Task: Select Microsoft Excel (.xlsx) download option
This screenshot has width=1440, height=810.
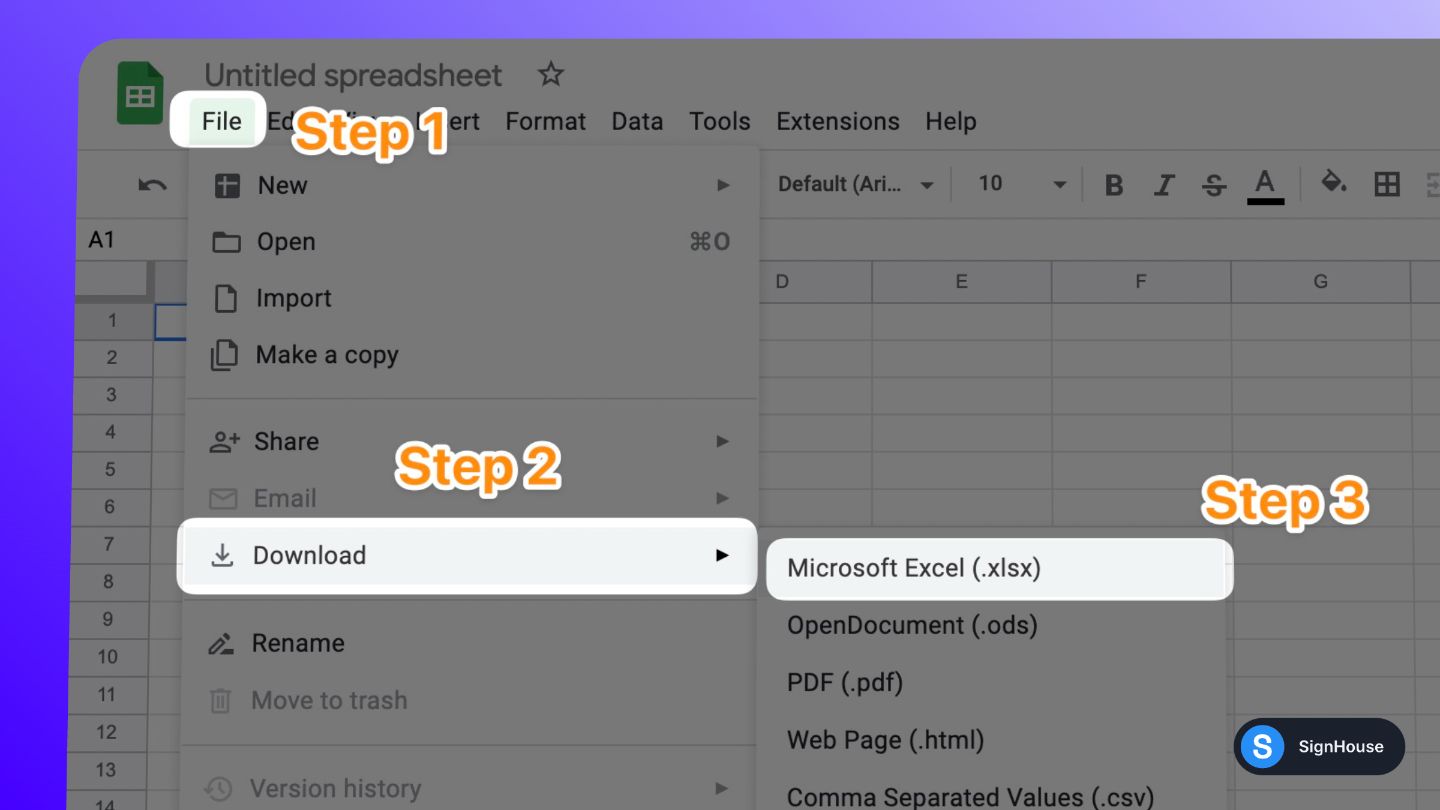Action: tap(916, 567)
